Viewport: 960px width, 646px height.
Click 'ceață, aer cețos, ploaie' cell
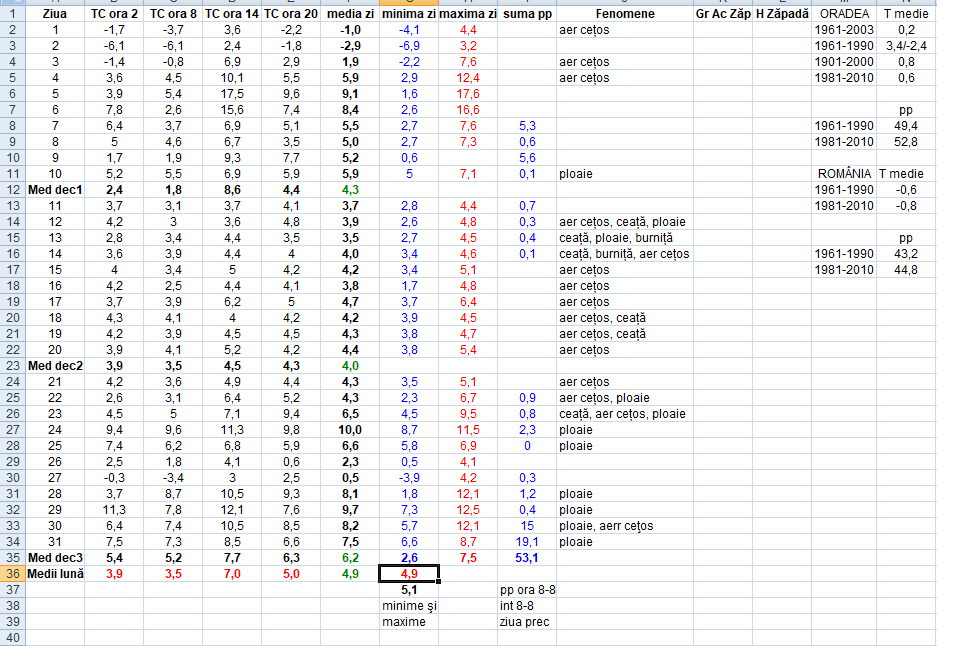(625, 414)
